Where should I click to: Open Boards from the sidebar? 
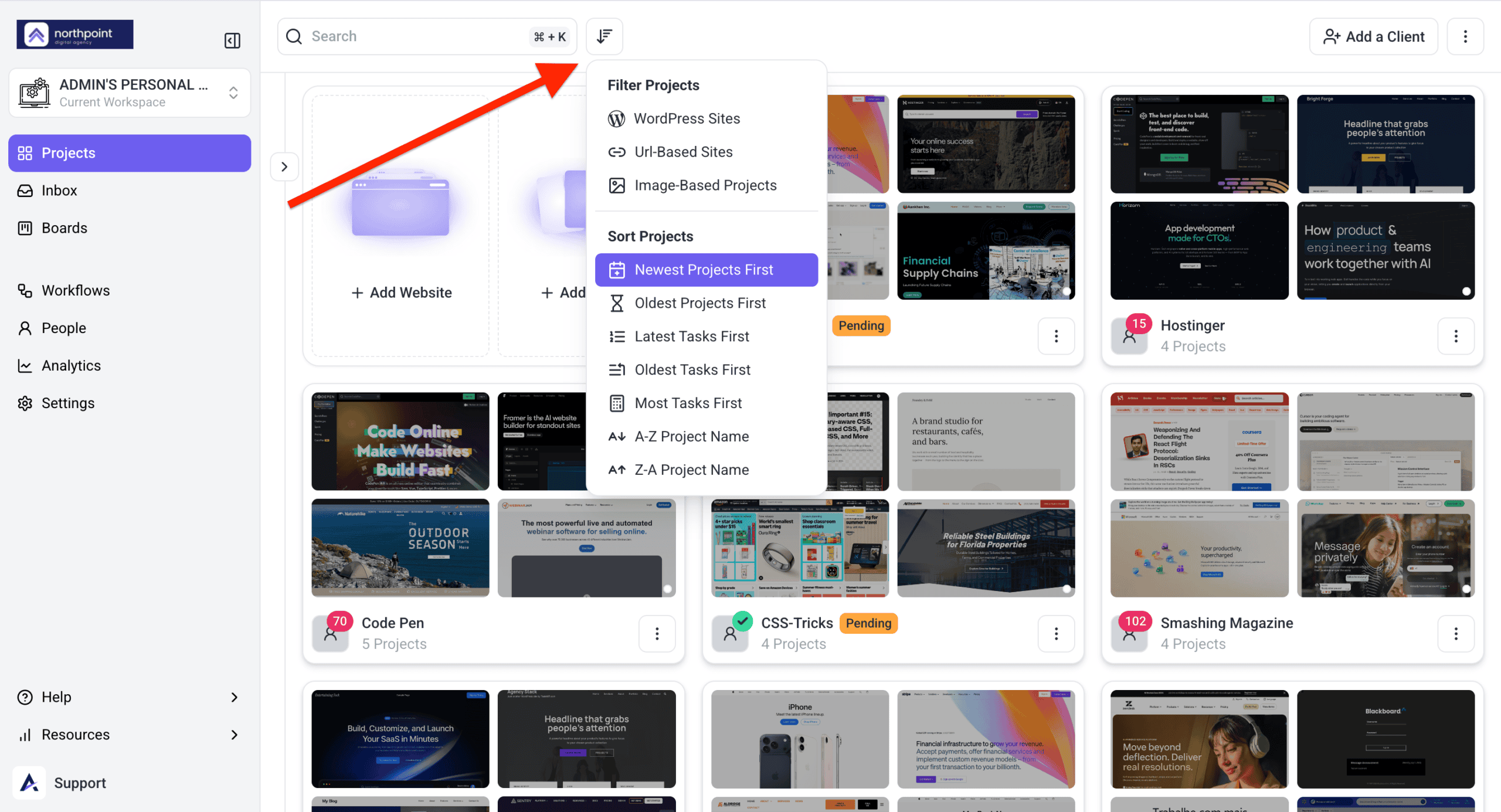130,228
